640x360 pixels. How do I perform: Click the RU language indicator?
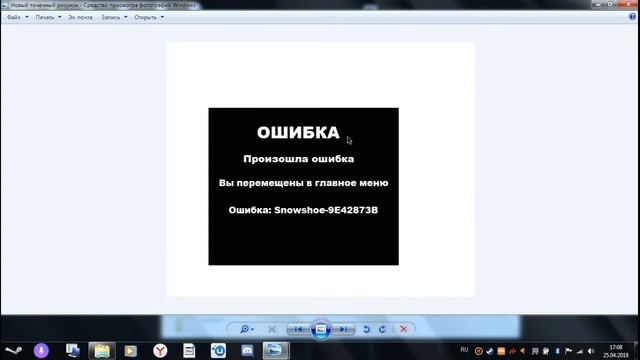[x=464, y=350]
